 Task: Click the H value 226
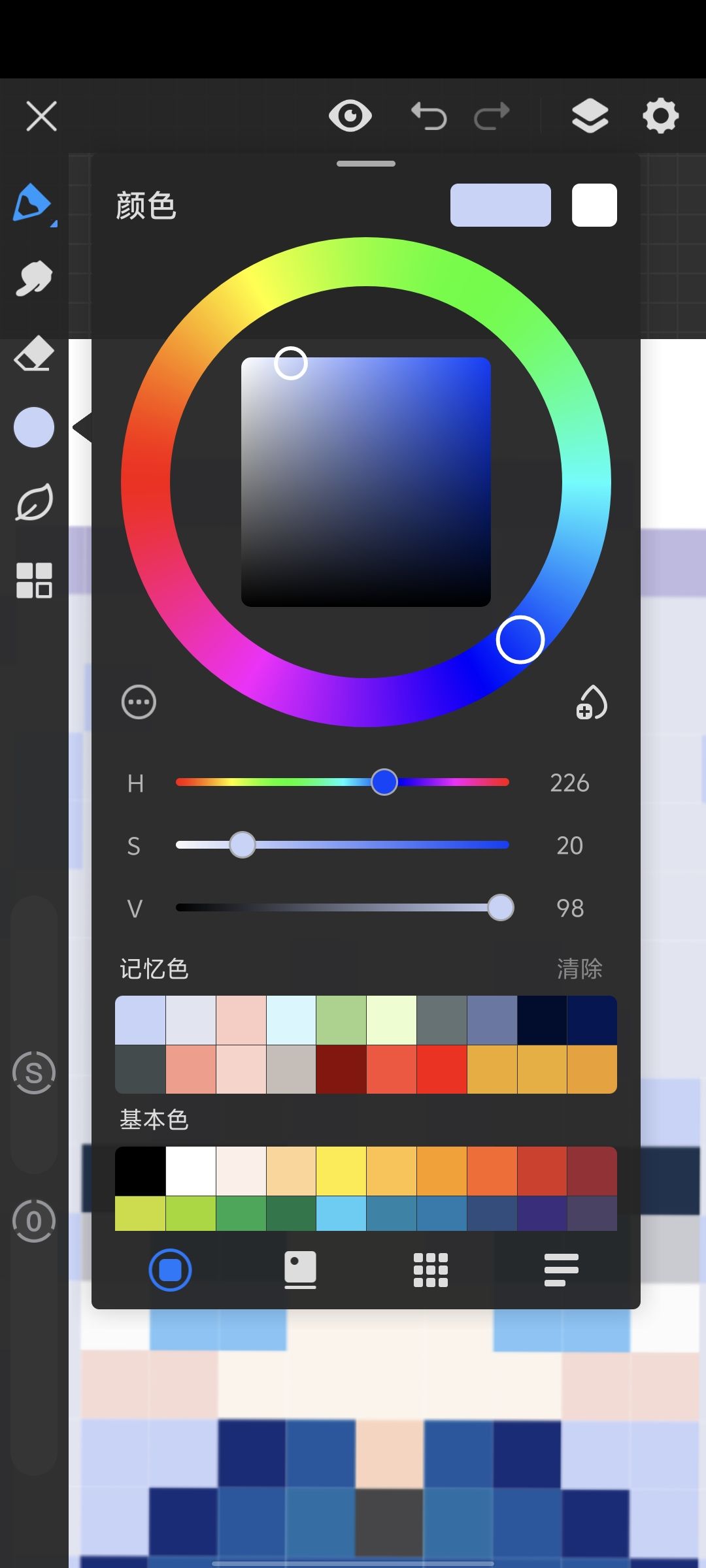pos(569,783)
